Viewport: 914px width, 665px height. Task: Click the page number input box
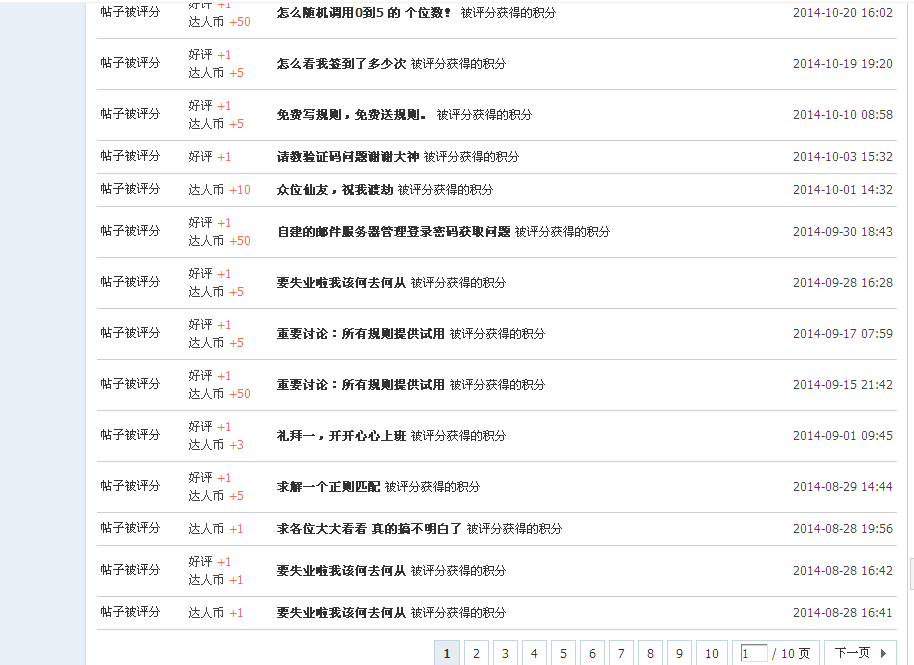pyautogui.click(x=755, y=652)
